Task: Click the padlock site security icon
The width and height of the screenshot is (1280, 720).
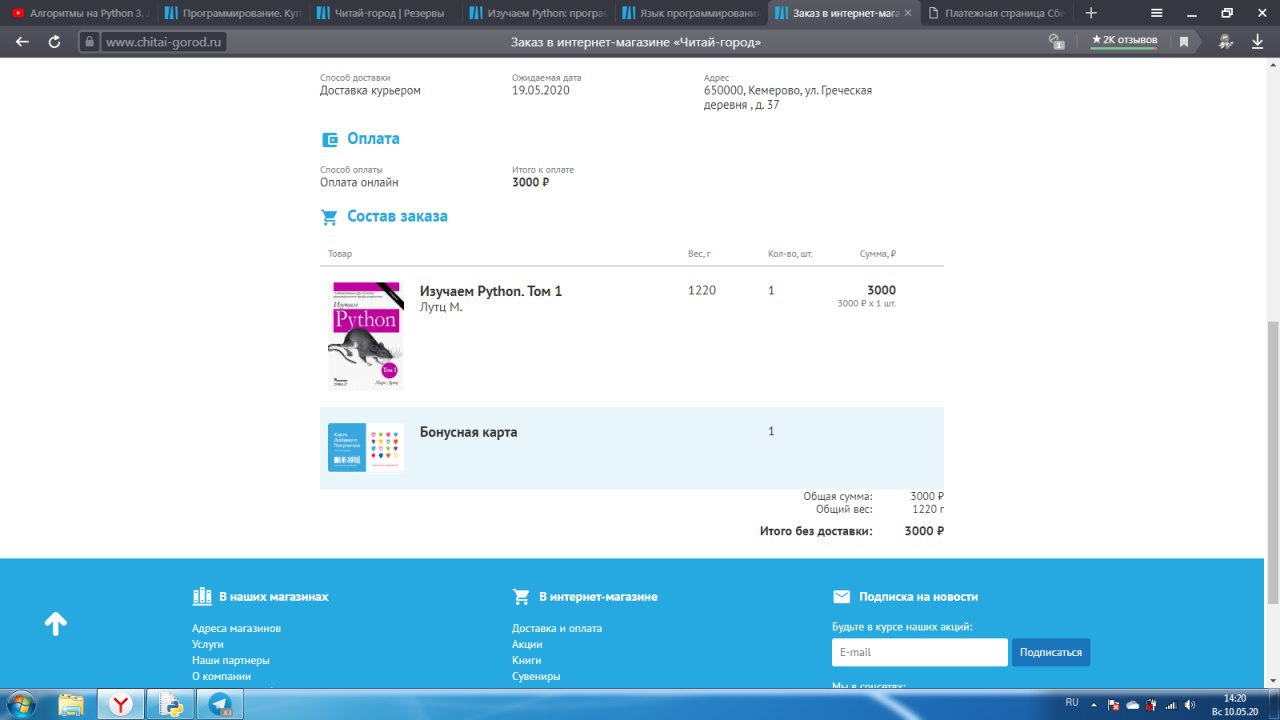Action: pos(89,42)
